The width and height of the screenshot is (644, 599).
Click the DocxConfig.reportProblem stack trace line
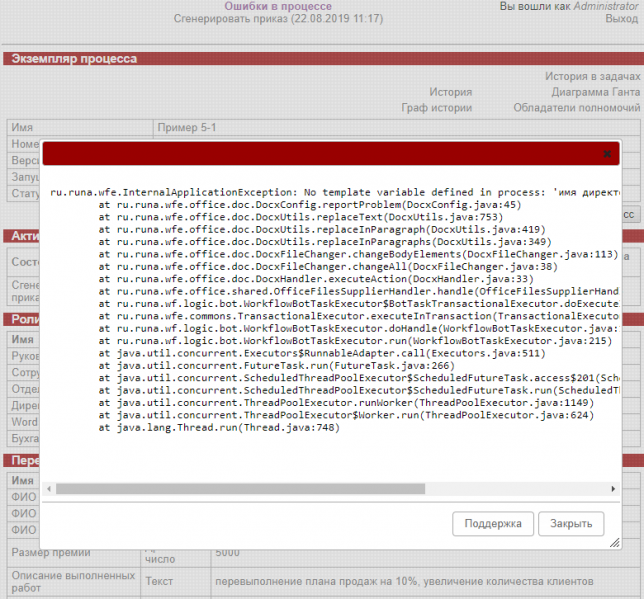310,205
